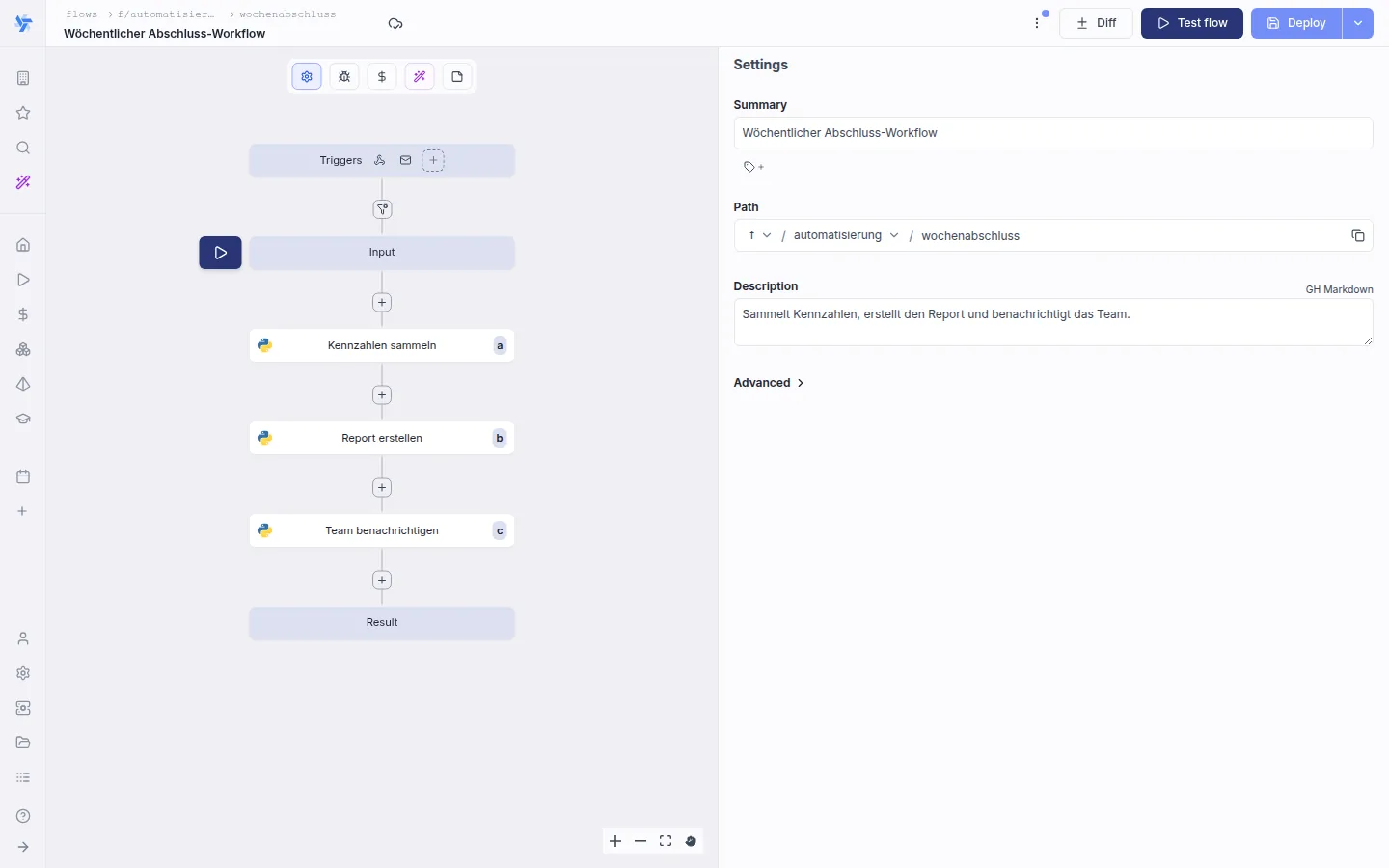
Task: Open the Workers icon below the sidebar gear
Action: tap(23, 708)
